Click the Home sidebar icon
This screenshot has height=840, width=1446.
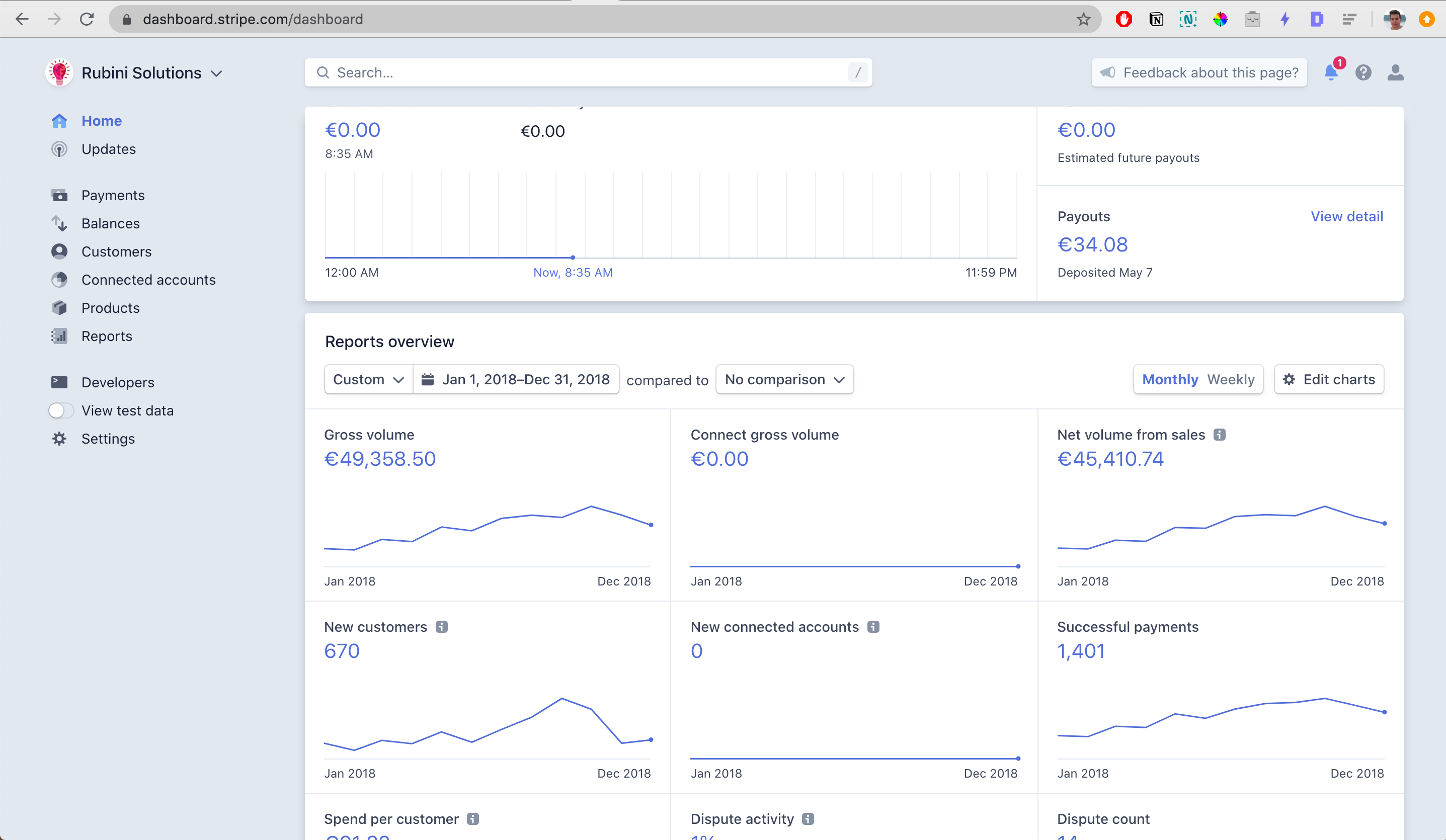coord(59,121)
